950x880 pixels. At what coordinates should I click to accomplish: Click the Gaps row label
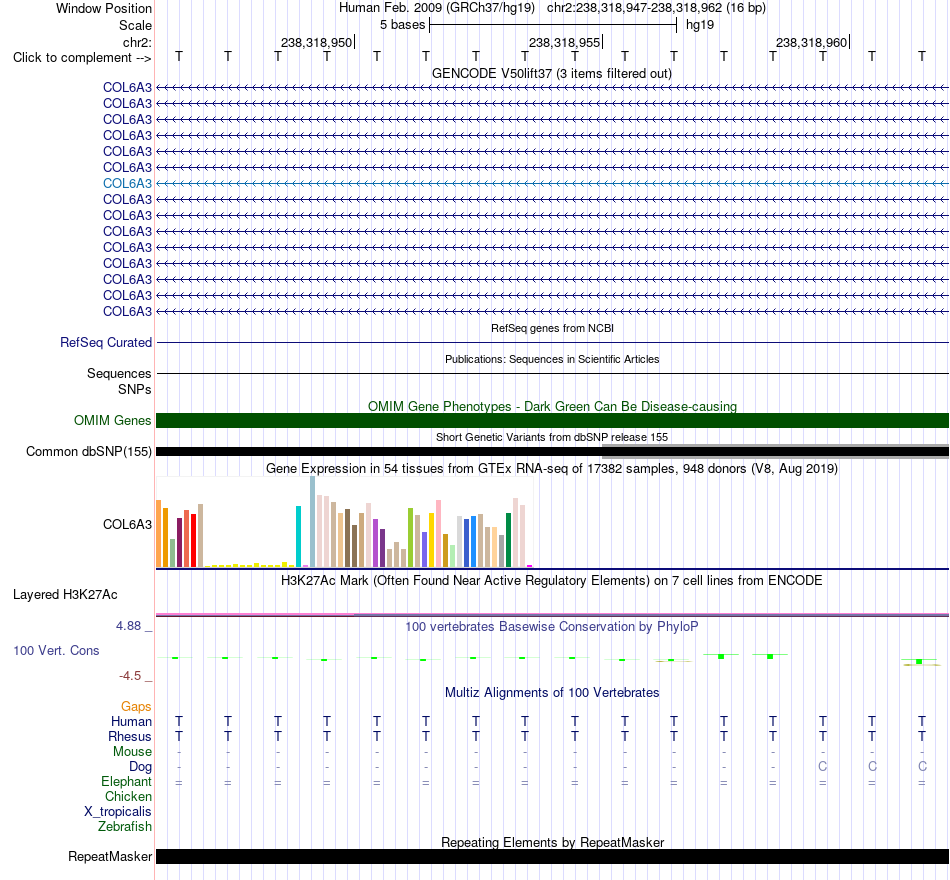tap(136, 707)
